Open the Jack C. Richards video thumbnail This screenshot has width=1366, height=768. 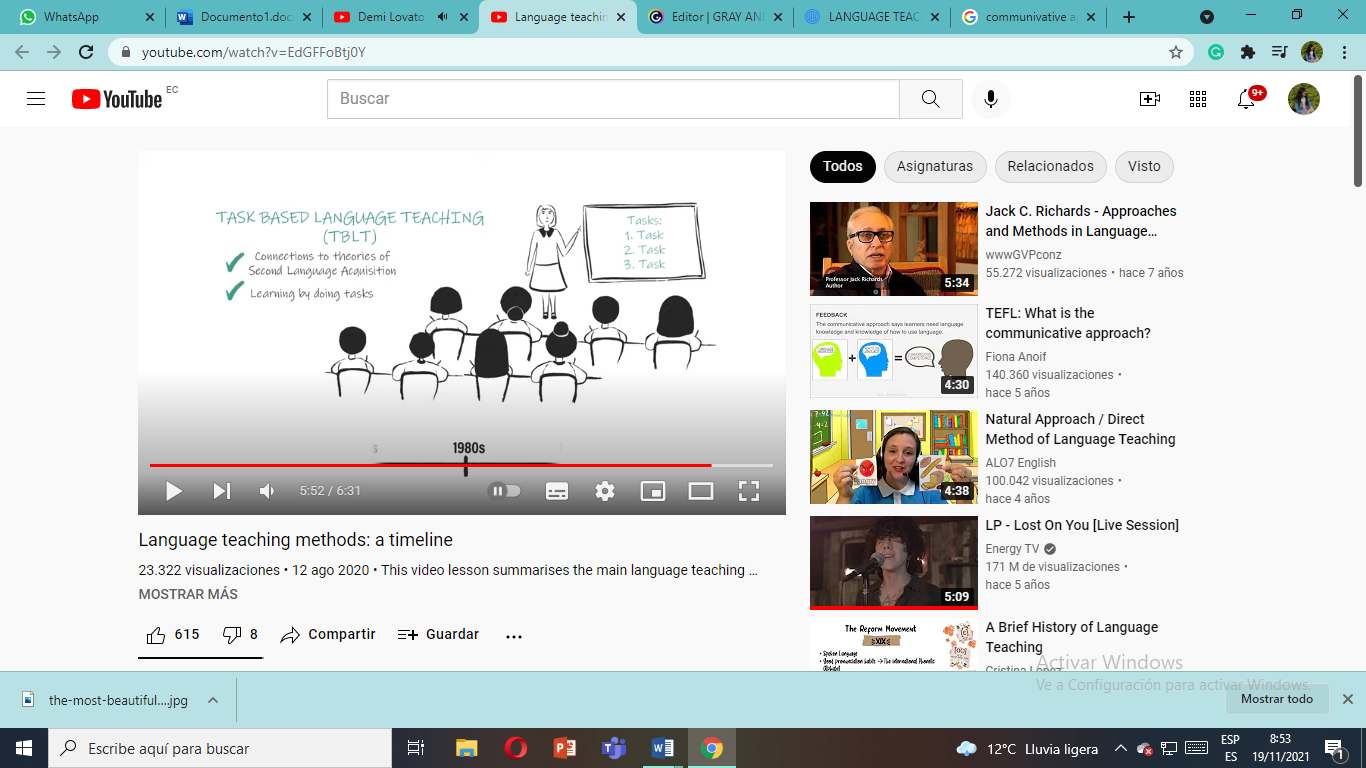coord(894,249)
